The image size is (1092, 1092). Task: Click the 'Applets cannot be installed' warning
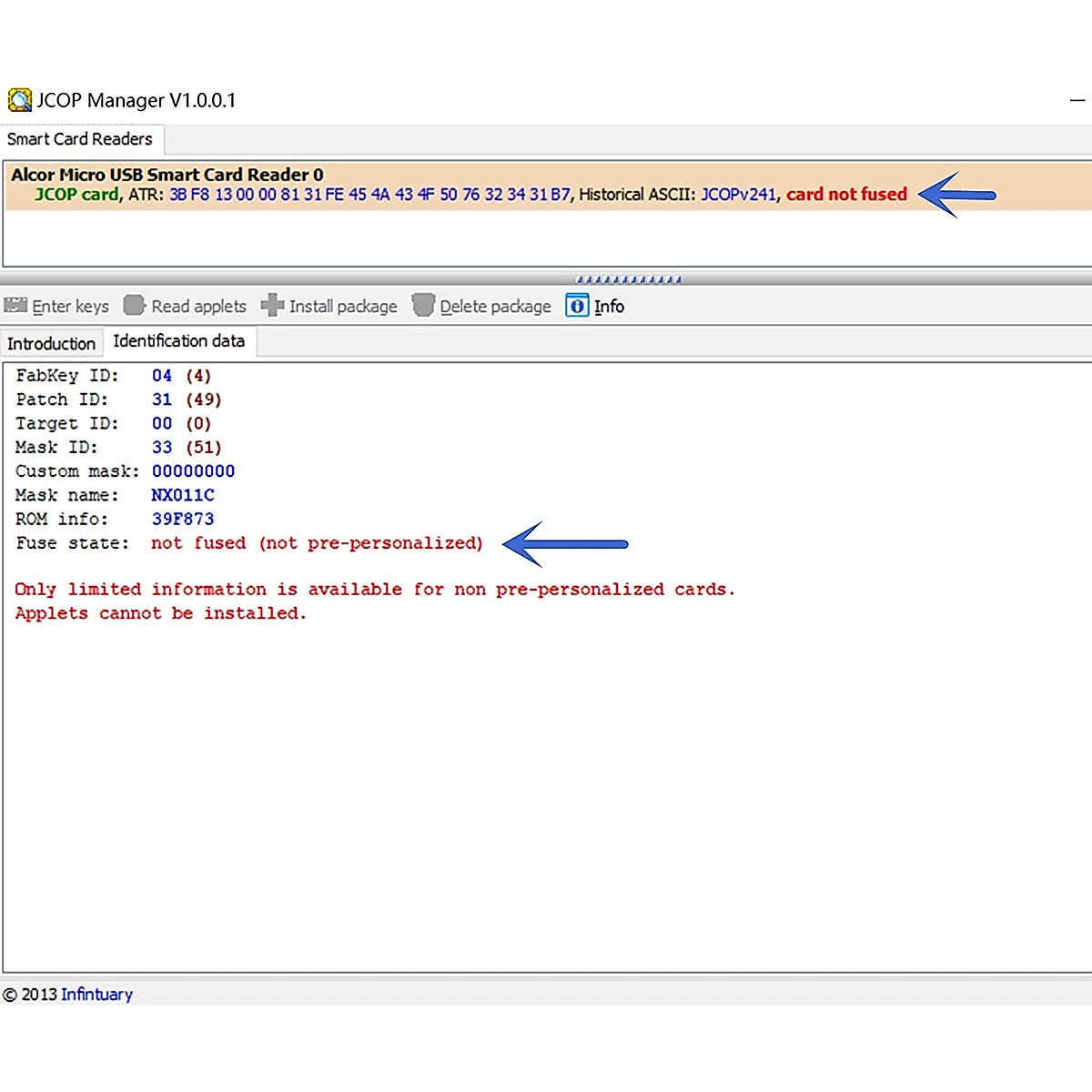160,613
